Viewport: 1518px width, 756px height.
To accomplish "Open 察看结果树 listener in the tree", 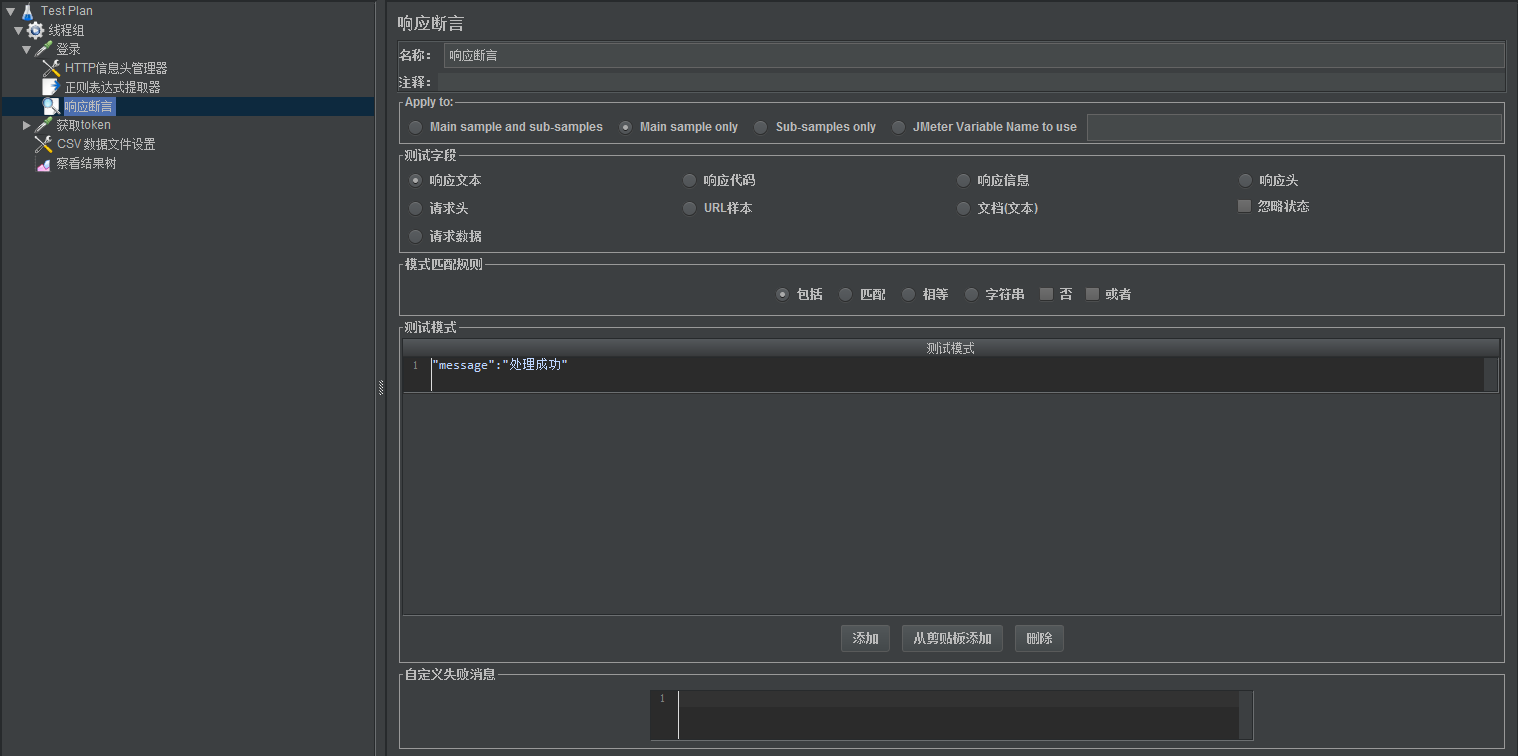I will 86,163.
